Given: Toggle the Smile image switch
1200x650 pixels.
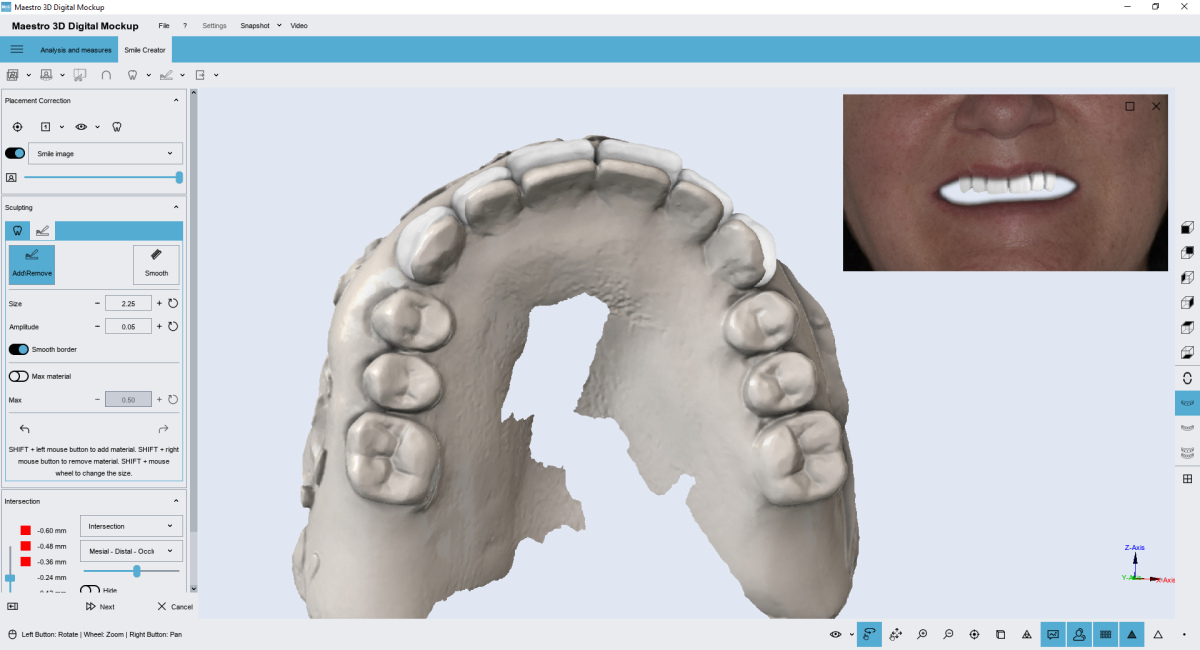Looking at the screenshot, I should pyautogui.click(x=15, y=153).
